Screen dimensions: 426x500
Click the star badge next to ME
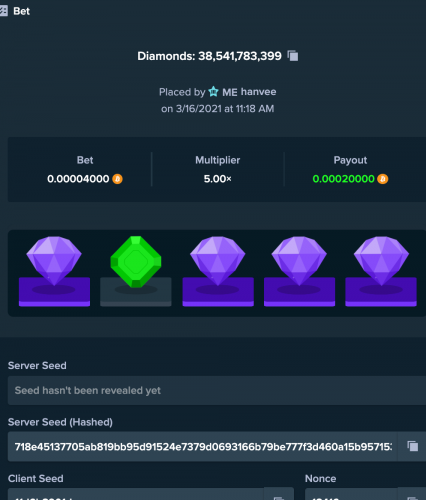[213, 91]
